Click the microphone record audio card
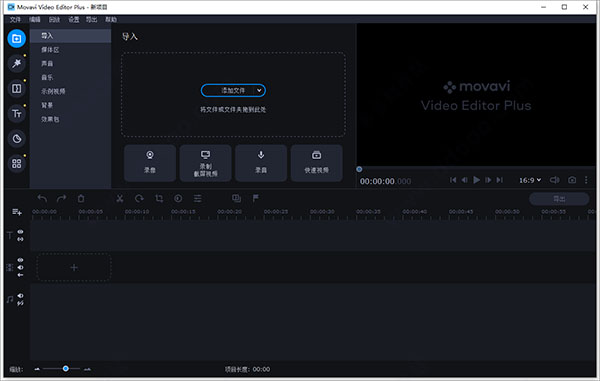 click(261, 163)
